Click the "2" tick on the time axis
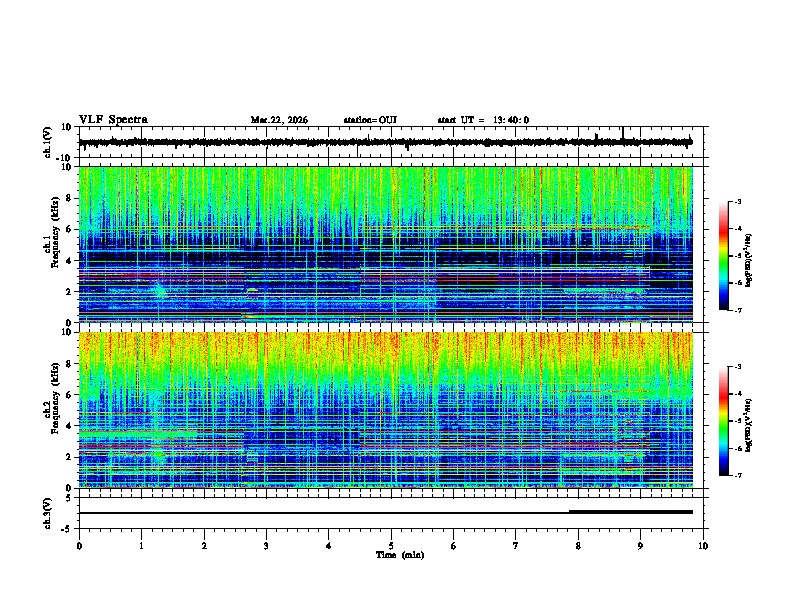Image resolution: width=792 pixels, height=612 pixels. (204, 546)
